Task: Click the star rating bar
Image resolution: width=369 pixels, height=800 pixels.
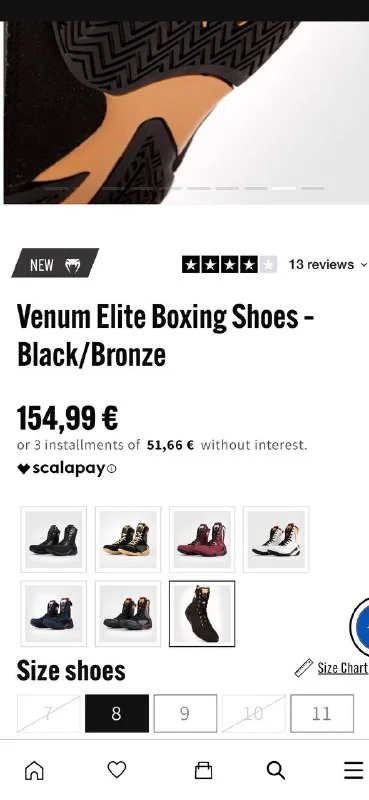Action: (x=229, y=265)
